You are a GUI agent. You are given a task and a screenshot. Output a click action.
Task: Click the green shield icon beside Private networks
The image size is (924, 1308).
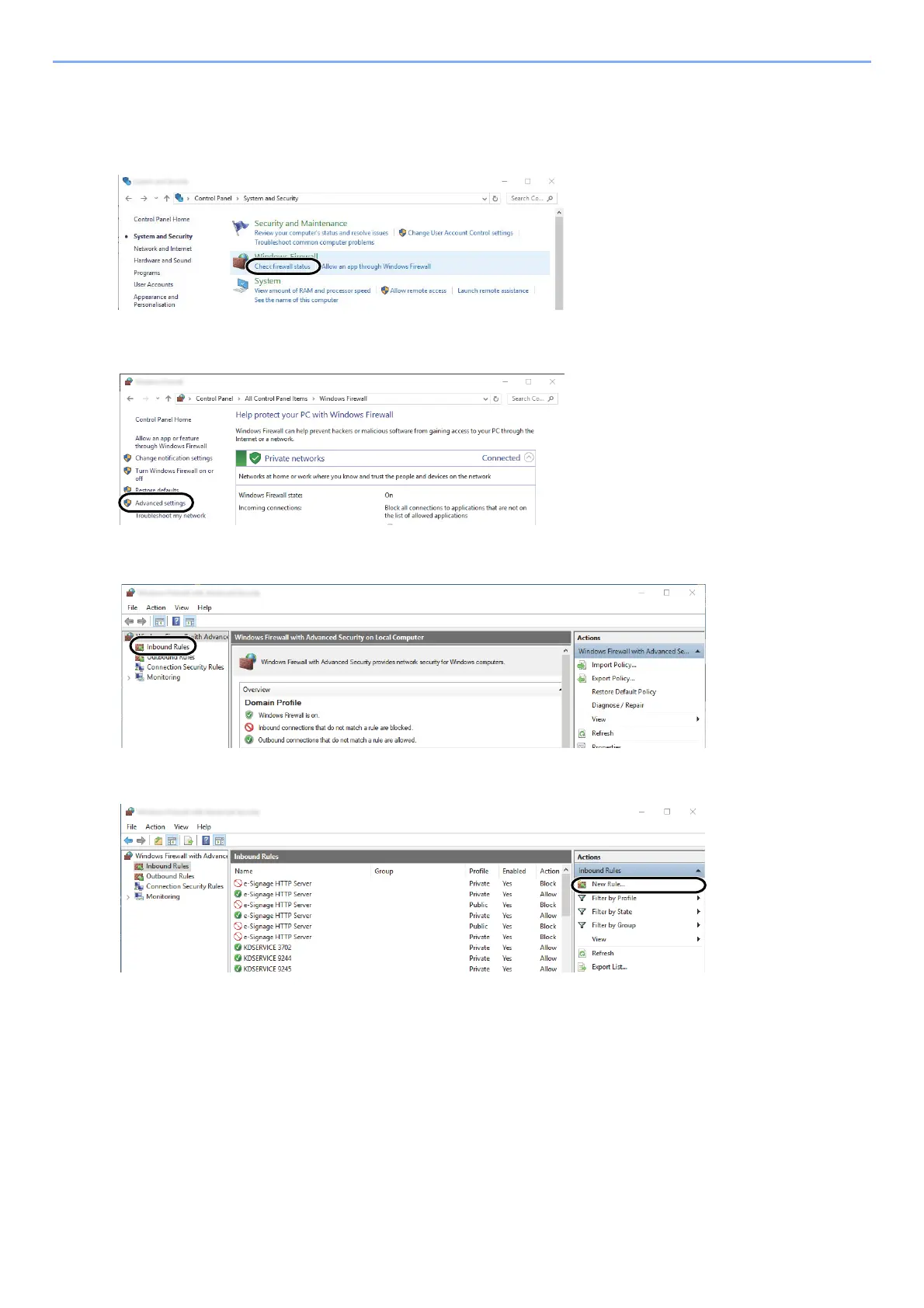pyautogui.click(x=255, y=458)
